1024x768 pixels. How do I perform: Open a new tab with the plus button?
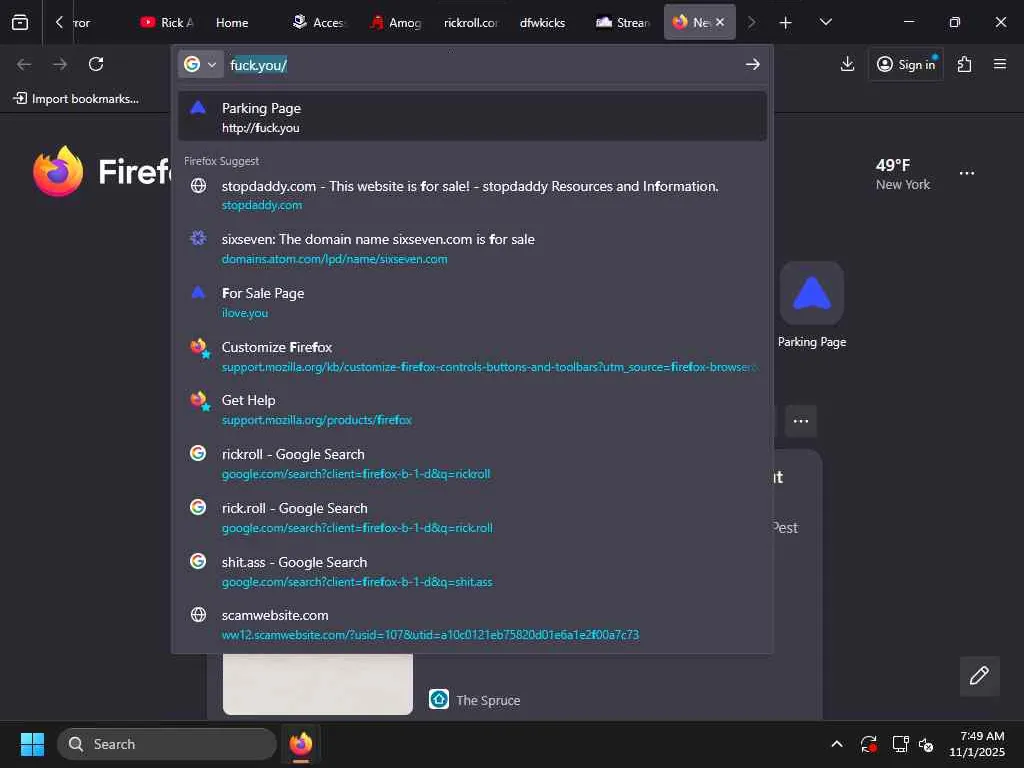click(786, 22)
